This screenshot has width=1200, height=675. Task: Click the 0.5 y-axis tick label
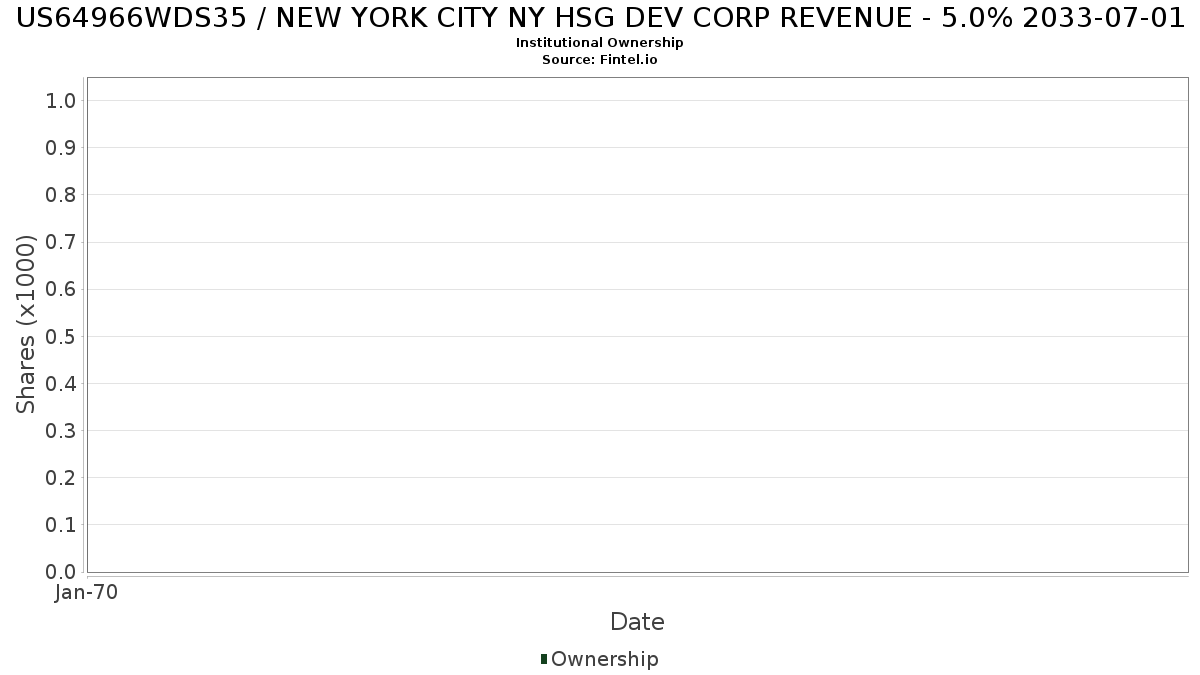61,336
